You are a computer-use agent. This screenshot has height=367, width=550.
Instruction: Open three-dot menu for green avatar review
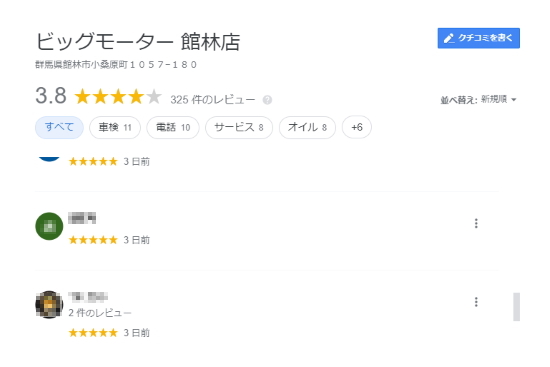click(x=476, y=223)
